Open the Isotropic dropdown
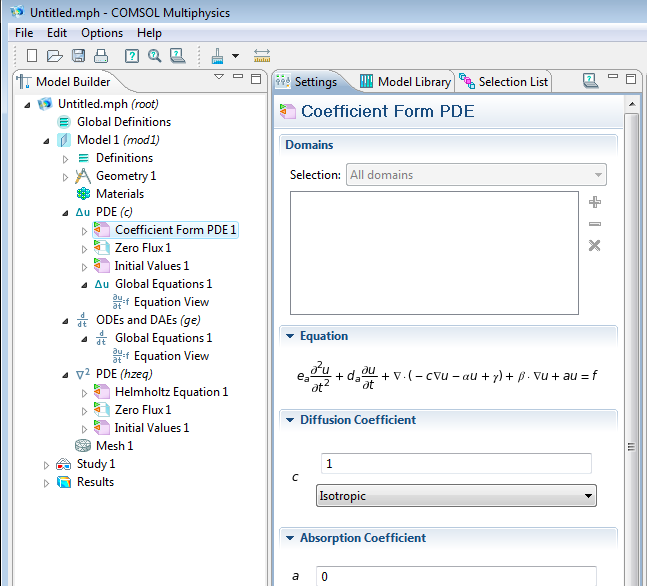This screenshot has width=647, height=586. pyautogui.click(x=456, y=495)
